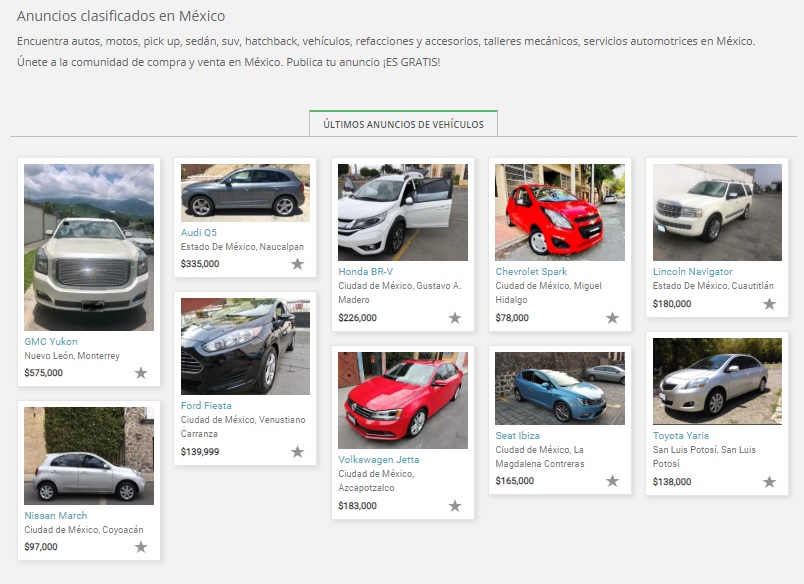The image size is (804, 584).
Task: Star the Nissan March listing
Action: pos(141,547)
